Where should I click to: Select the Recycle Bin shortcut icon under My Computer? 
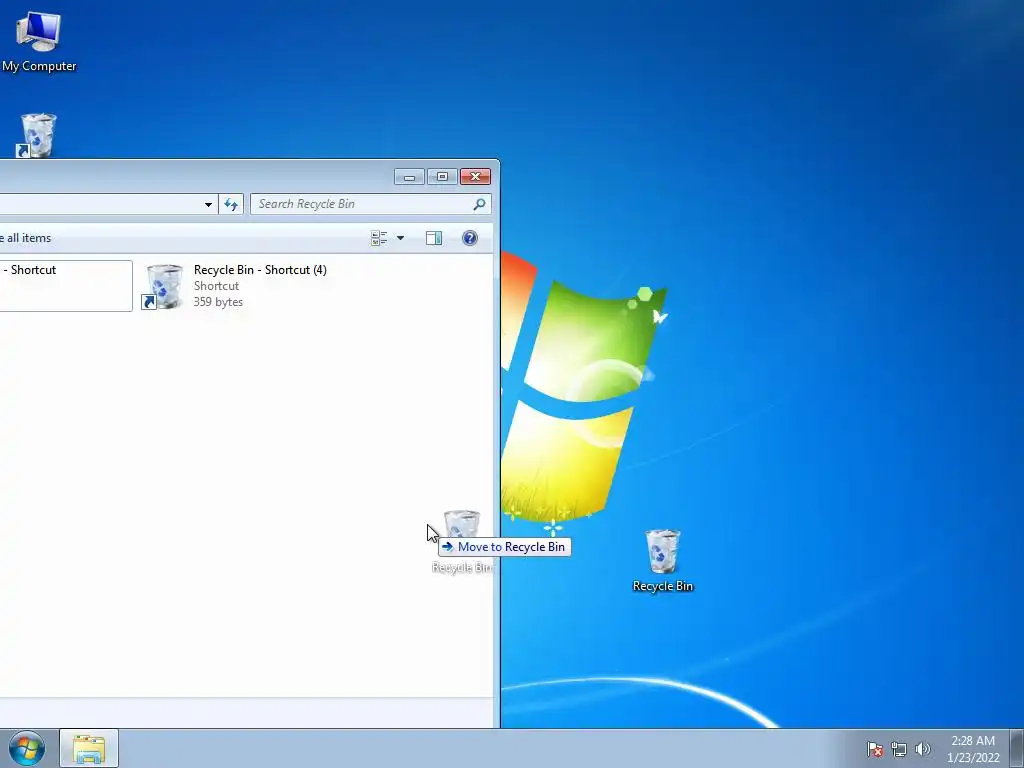(37, 136)
